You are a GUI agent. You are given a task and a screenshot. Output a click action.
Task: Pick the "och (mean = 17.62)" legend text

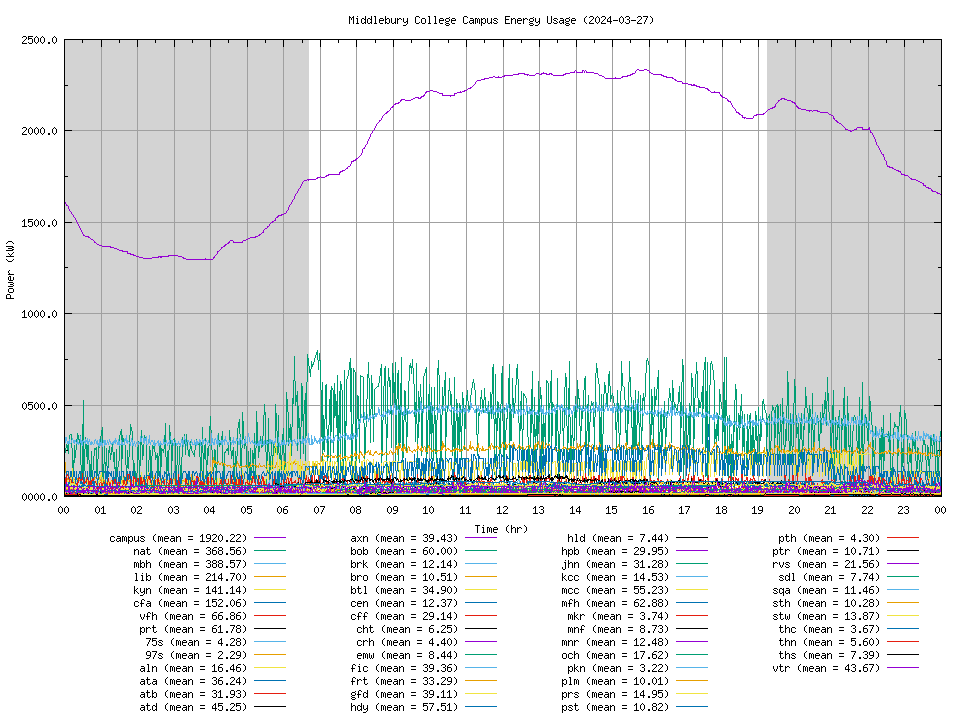(x=615, y=655)
